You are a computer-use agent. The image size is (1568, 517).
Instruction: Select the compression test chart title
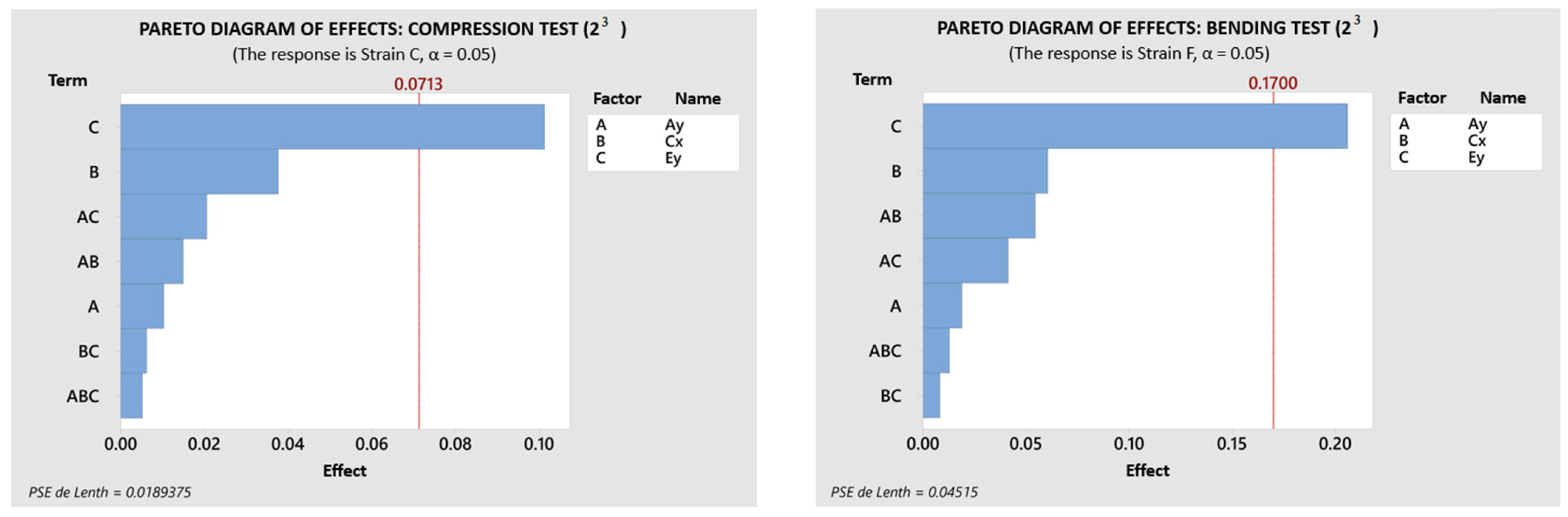(x=382, y=28)
